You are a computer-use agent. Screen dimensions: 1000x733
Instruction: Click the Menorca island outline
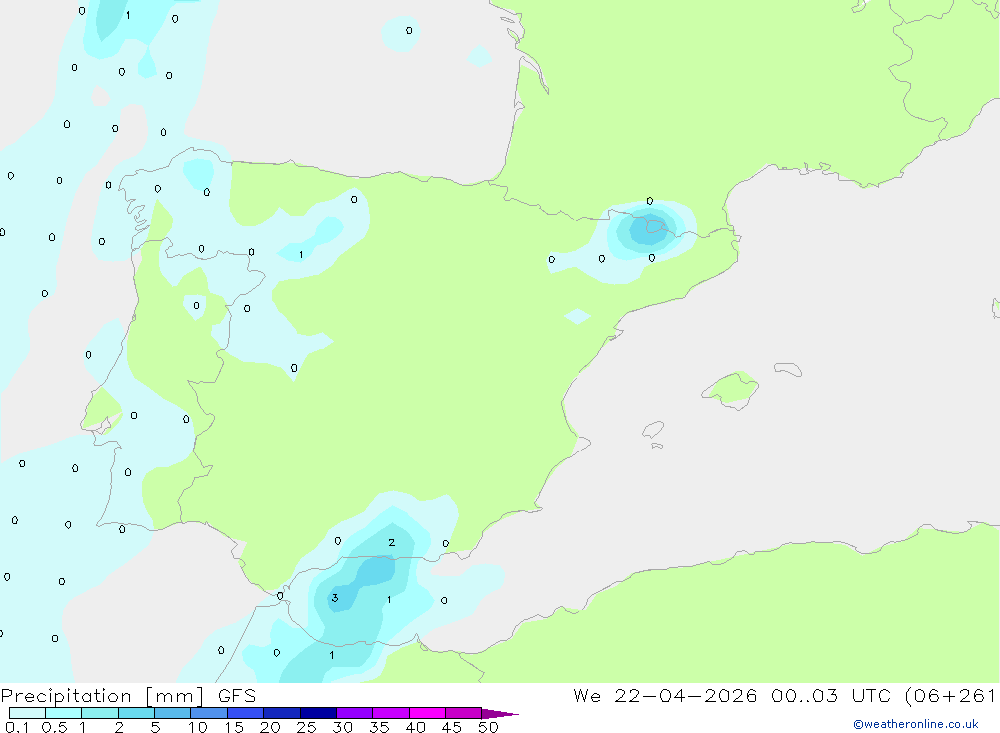(788, 369)
